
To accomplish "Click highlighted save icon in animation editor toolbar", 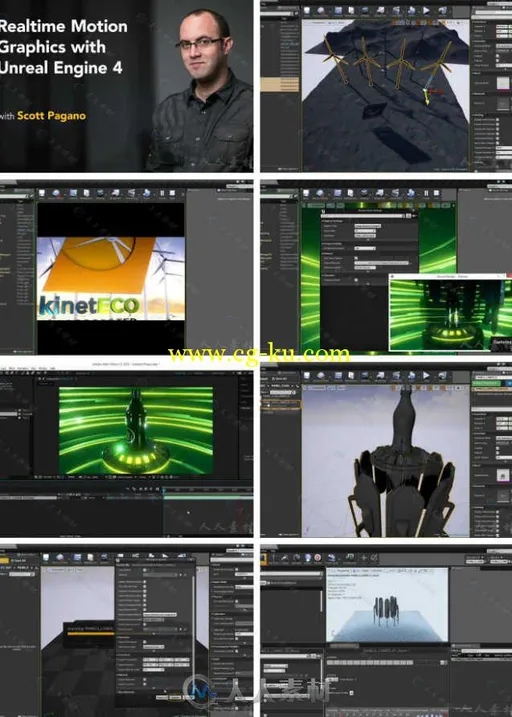I will 264,558.
